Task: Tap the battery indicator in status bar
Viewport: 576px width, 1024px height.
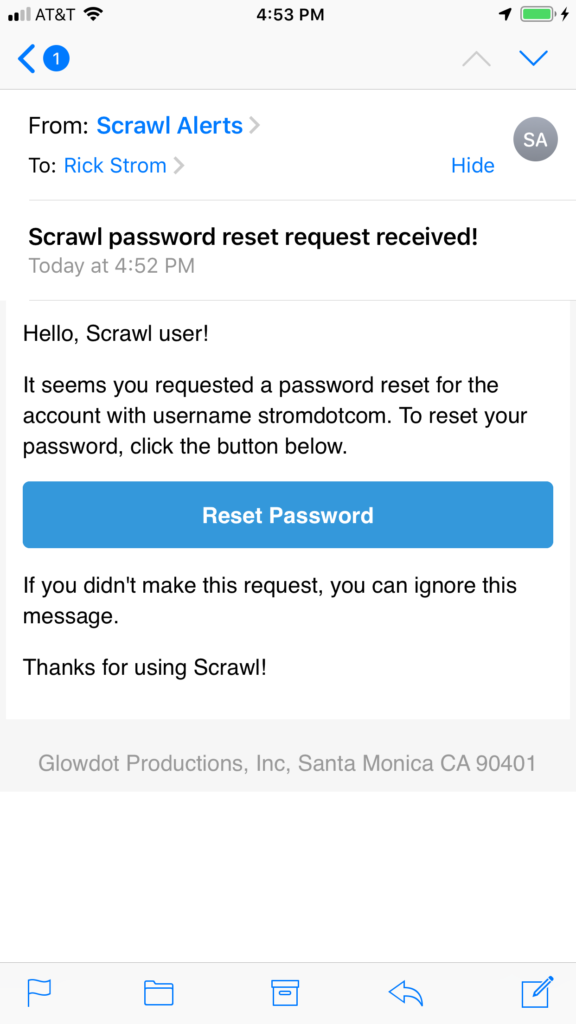Action: [x=539, y=15]
